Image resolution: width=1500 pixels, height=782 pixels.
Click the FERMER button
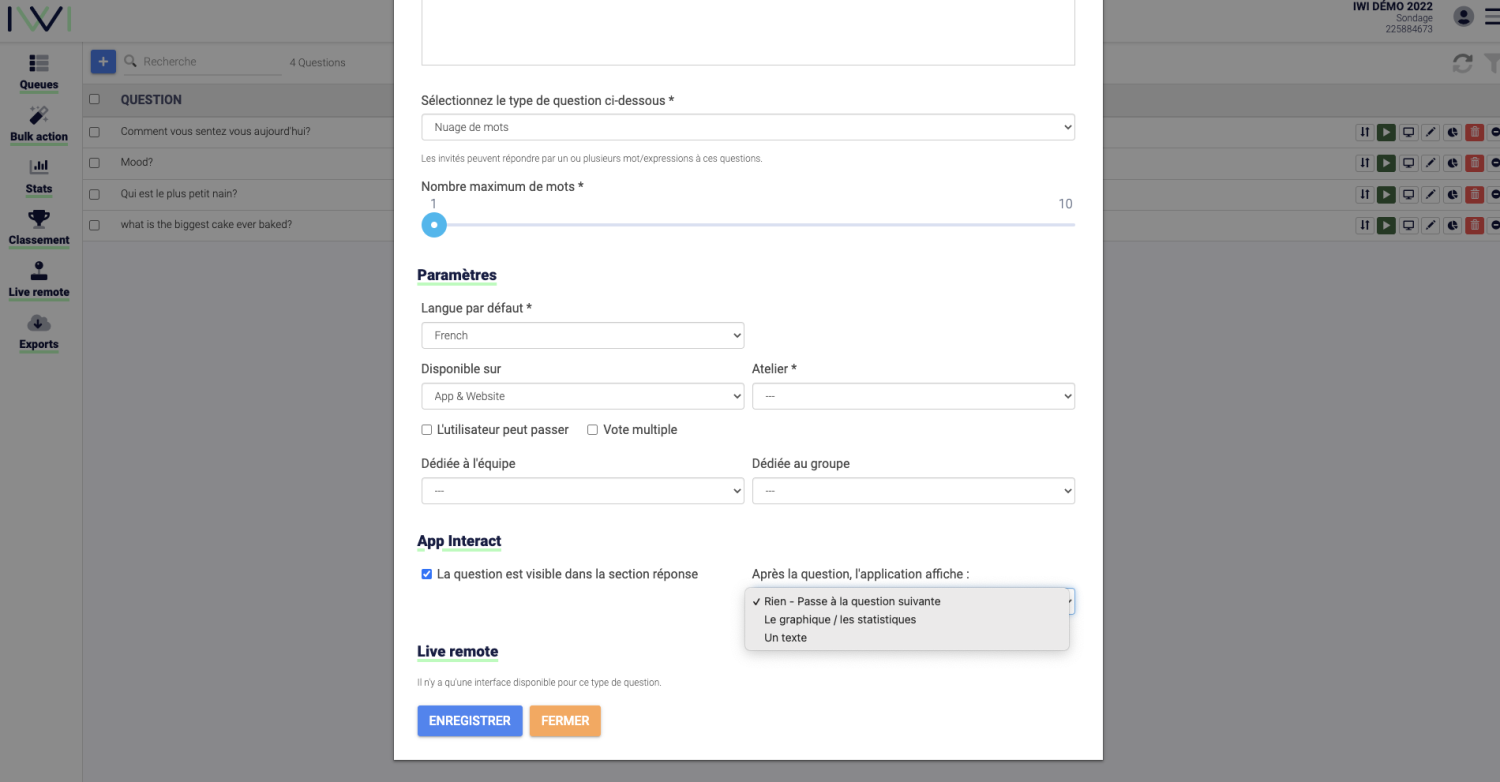click(x=565, y=721)
